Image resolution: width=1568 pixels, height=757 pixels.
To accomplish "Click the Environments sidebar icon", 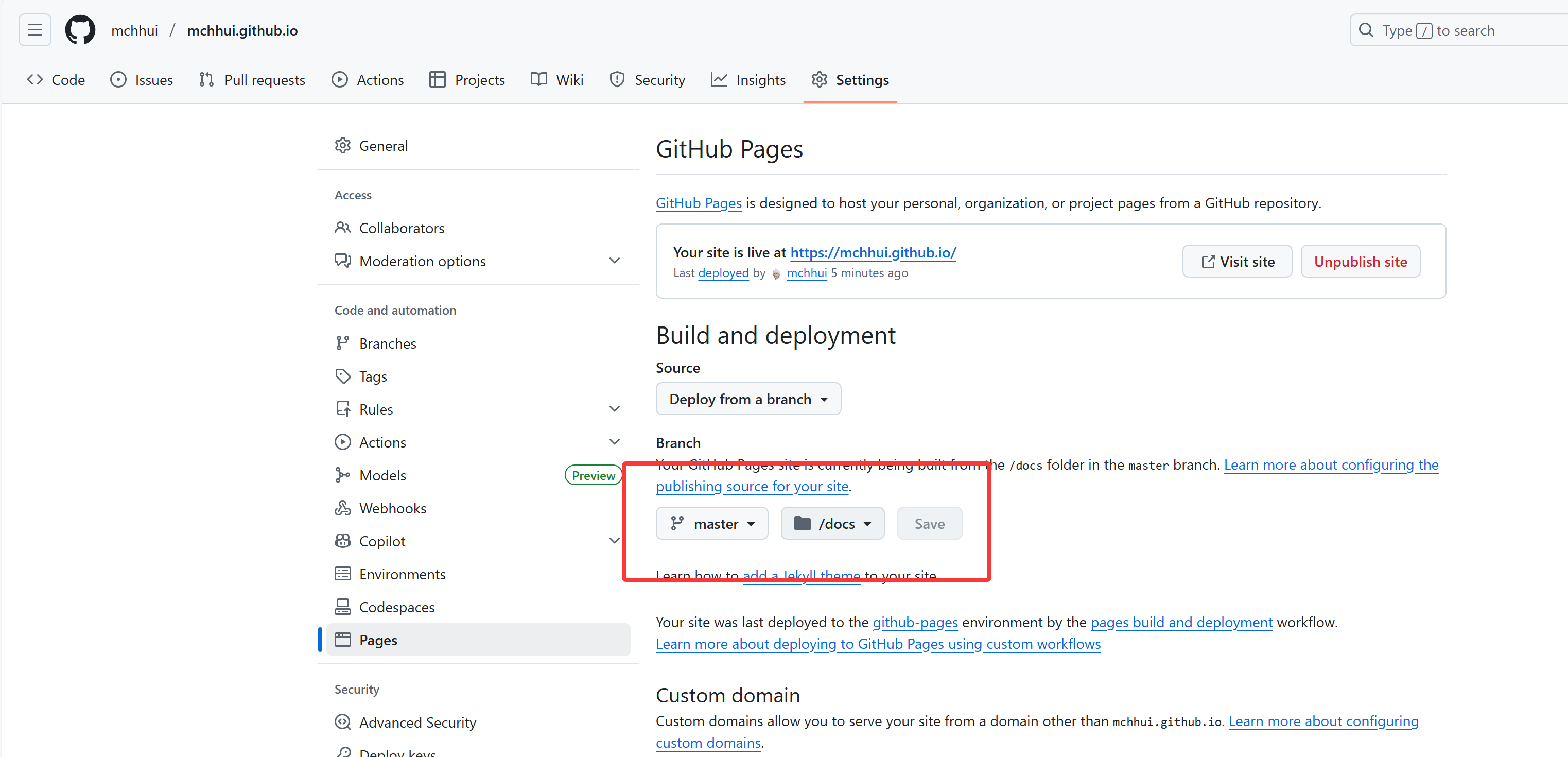I will [343, 574].
